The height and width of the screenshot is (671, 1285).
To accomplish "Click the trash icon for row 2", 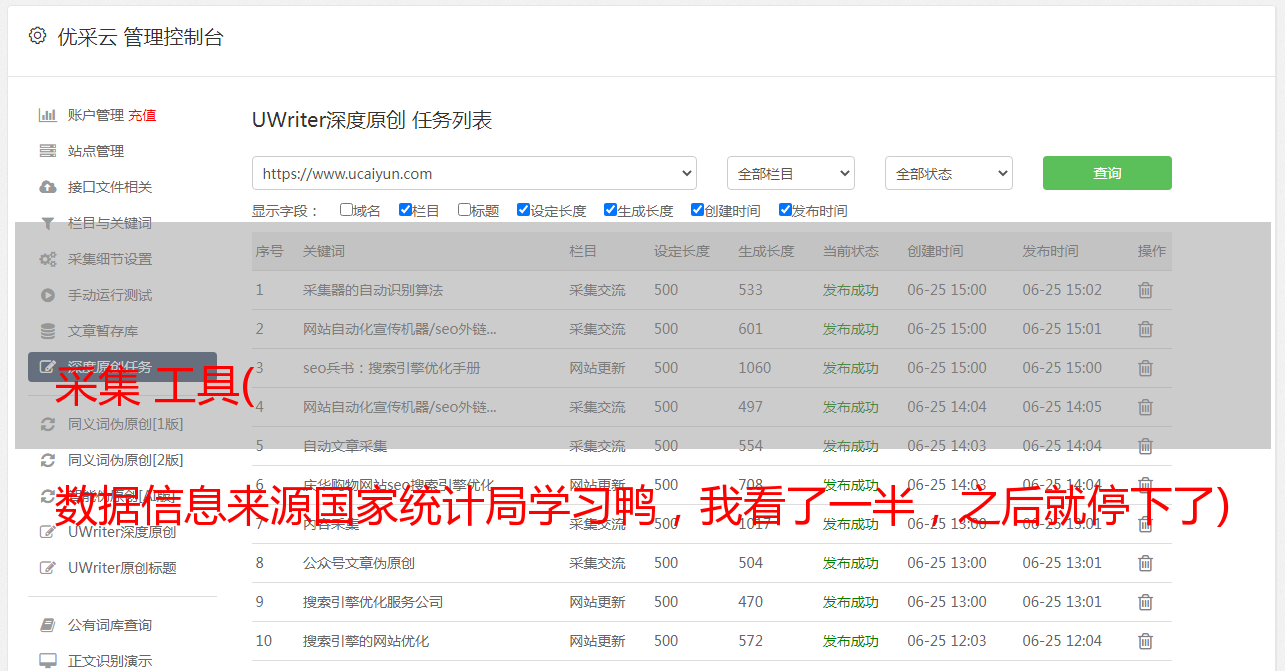I will pyautogui.click(x=1145, y=329).
